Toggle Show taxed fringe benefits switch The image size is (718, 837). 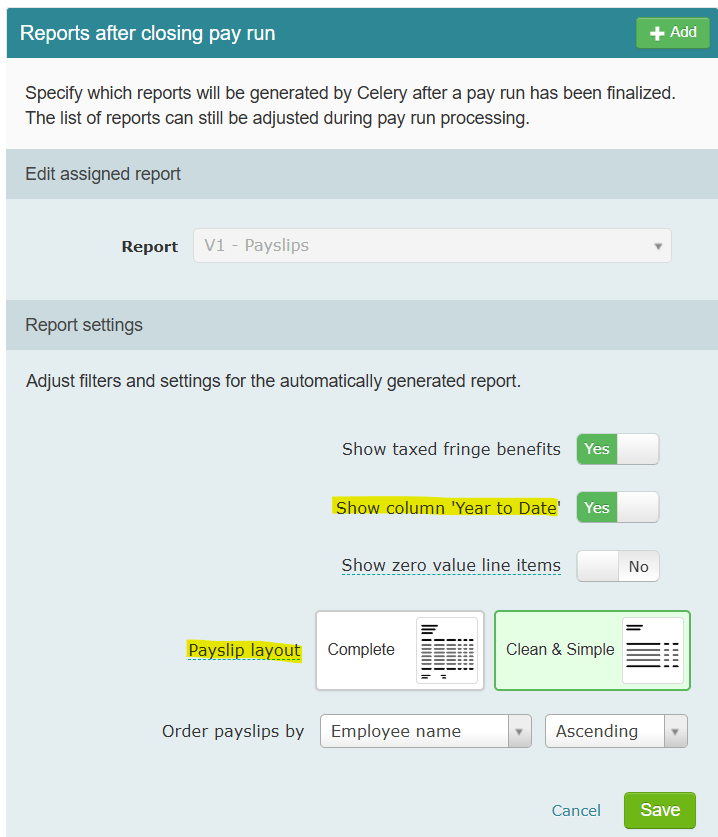[618, 449]
